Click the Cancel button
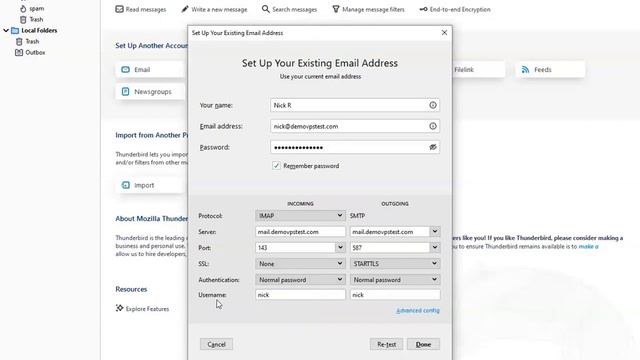Viewport: 640px width, 360px height. tap(216, 344)
